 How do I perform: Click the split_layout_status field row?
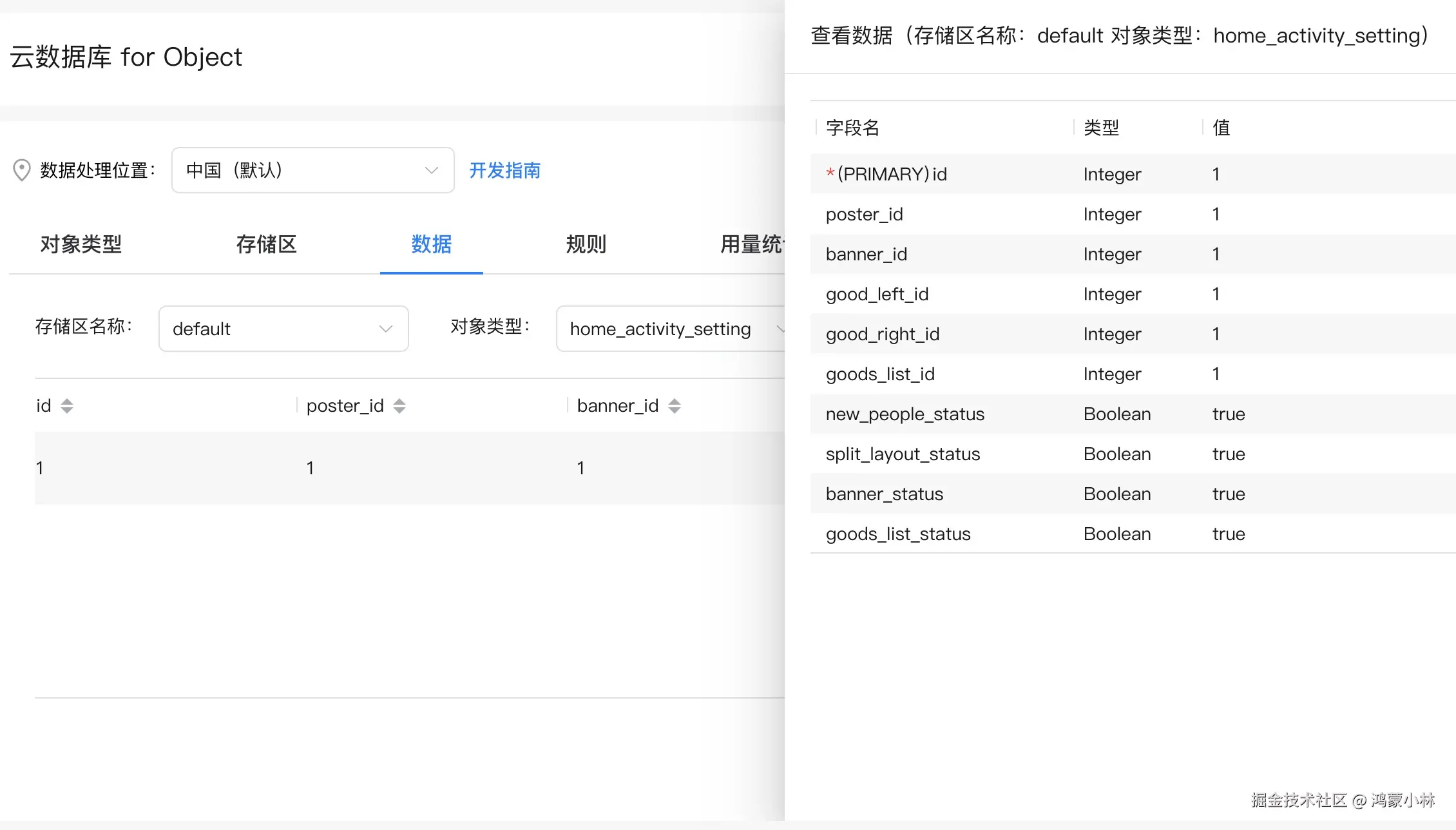[902, 454]
